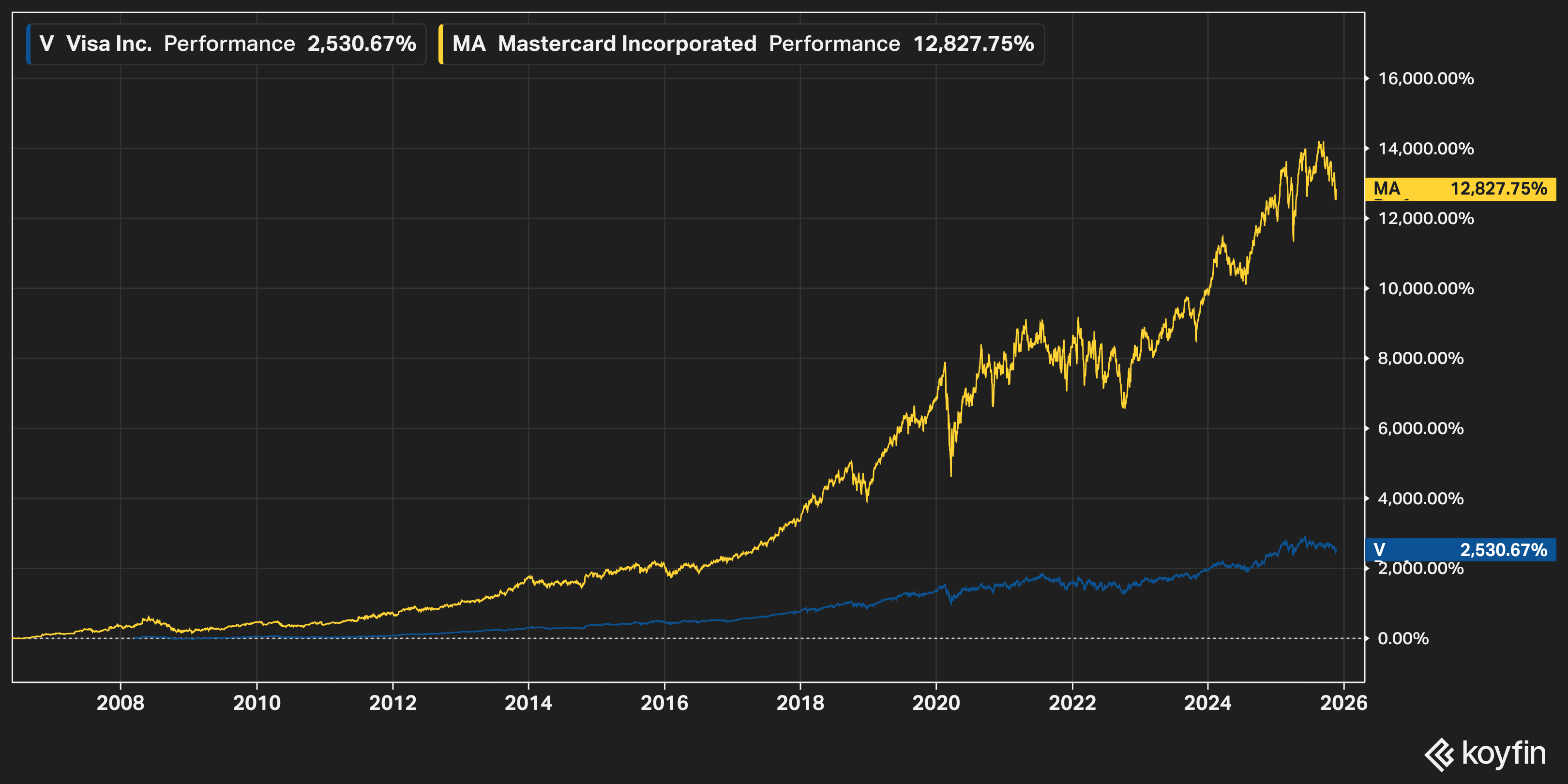The height and width of the screenshot is (784, 1568).
Task: Click the 2026 x-axis year label
Action: click(x=1343, y=703)
